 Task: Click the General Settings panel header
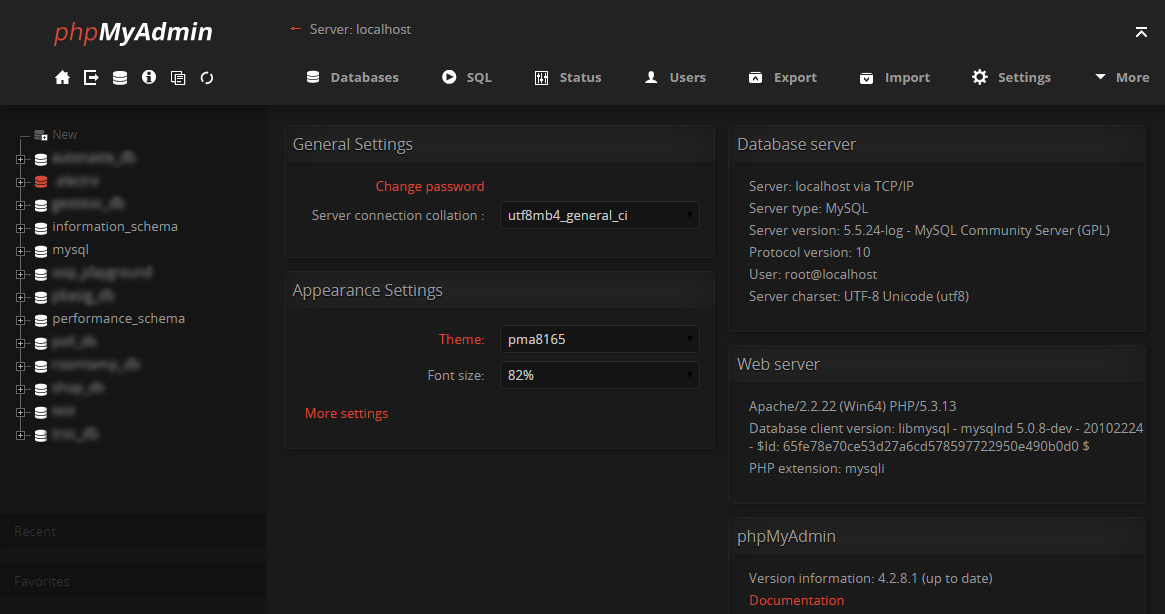(x=499, y=144)
